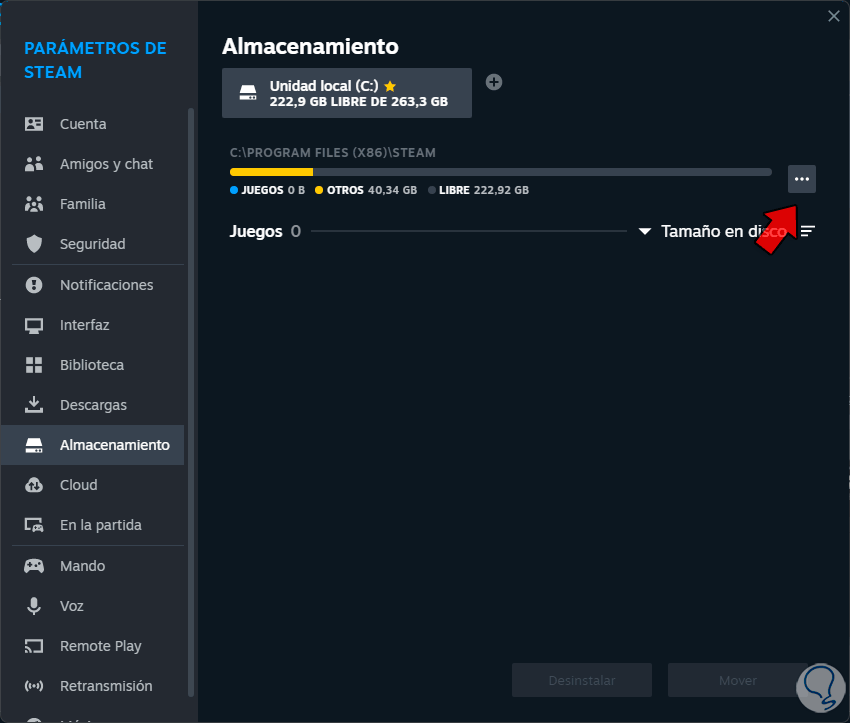Screen dimensions: 850x723
Task: Click the Voz microphone icon
Action: [x=34, y=606]
